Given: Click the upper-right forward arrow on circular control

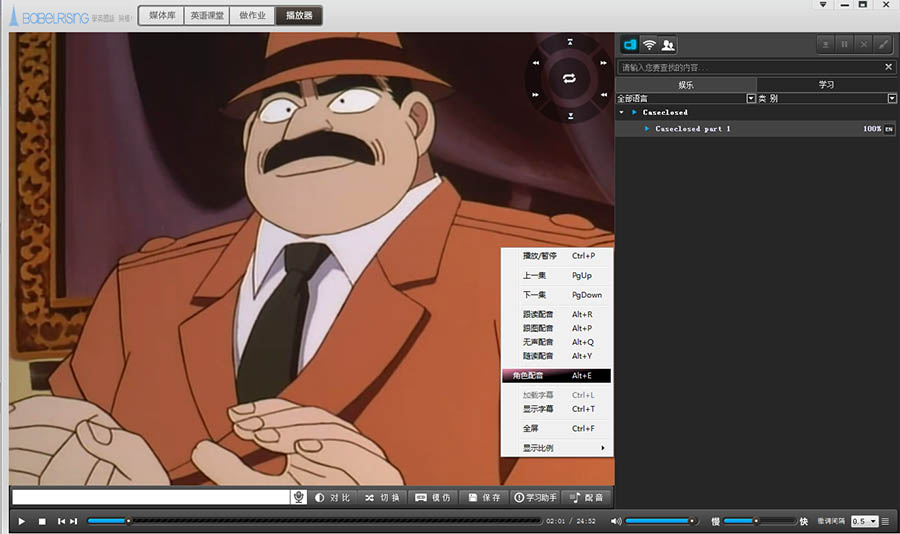Looking at the screenshot, I should click(603, 63).
